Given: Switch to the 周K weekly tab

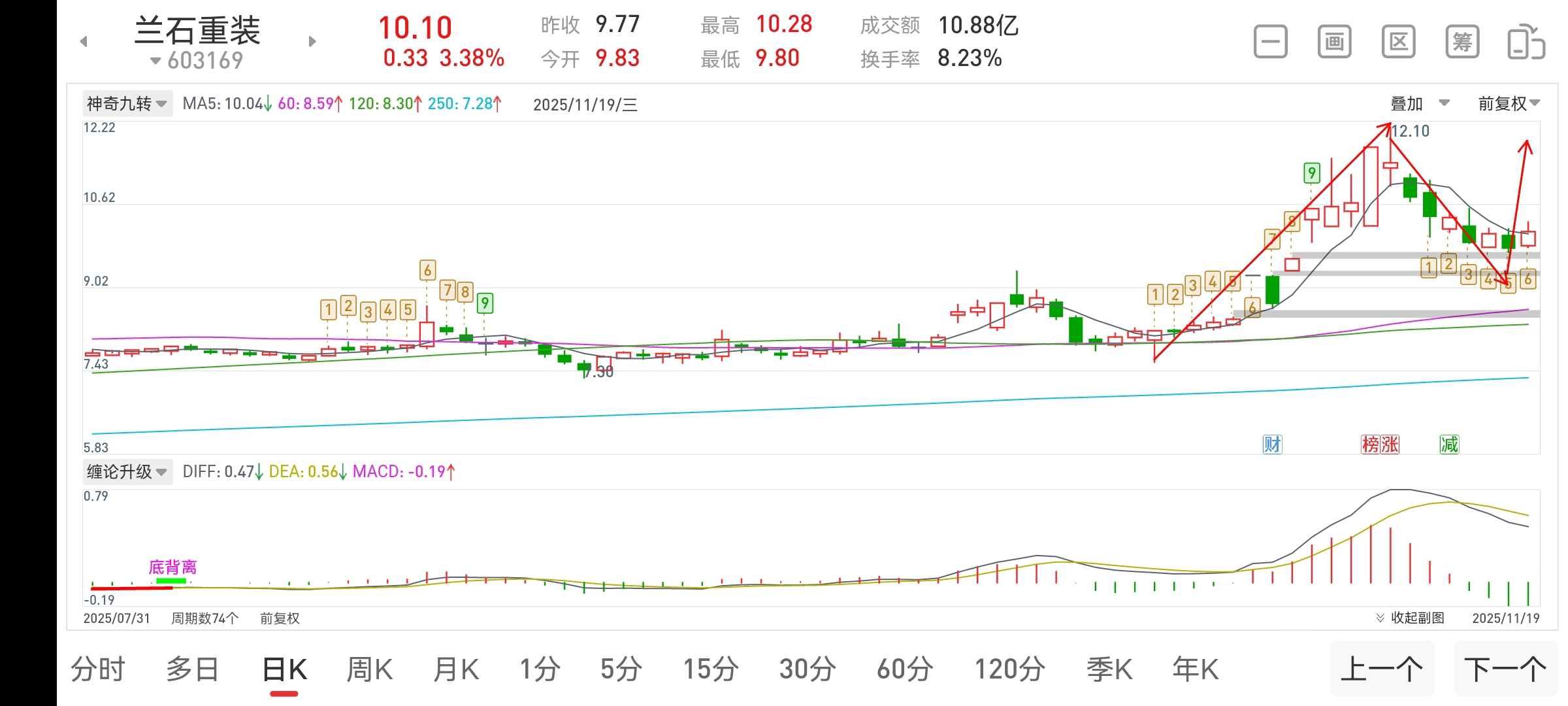Looking at the screenshot, I should pos(369,670).
